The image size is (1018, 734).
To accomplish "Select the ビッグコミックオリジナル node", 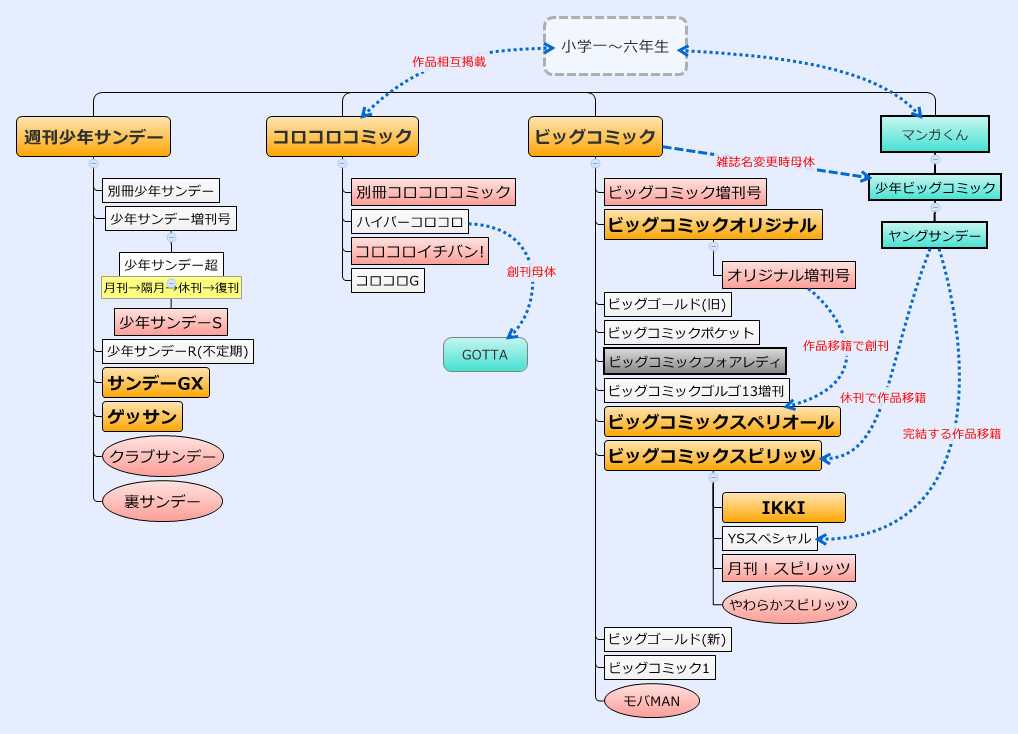I will click(x=713, y=225).
